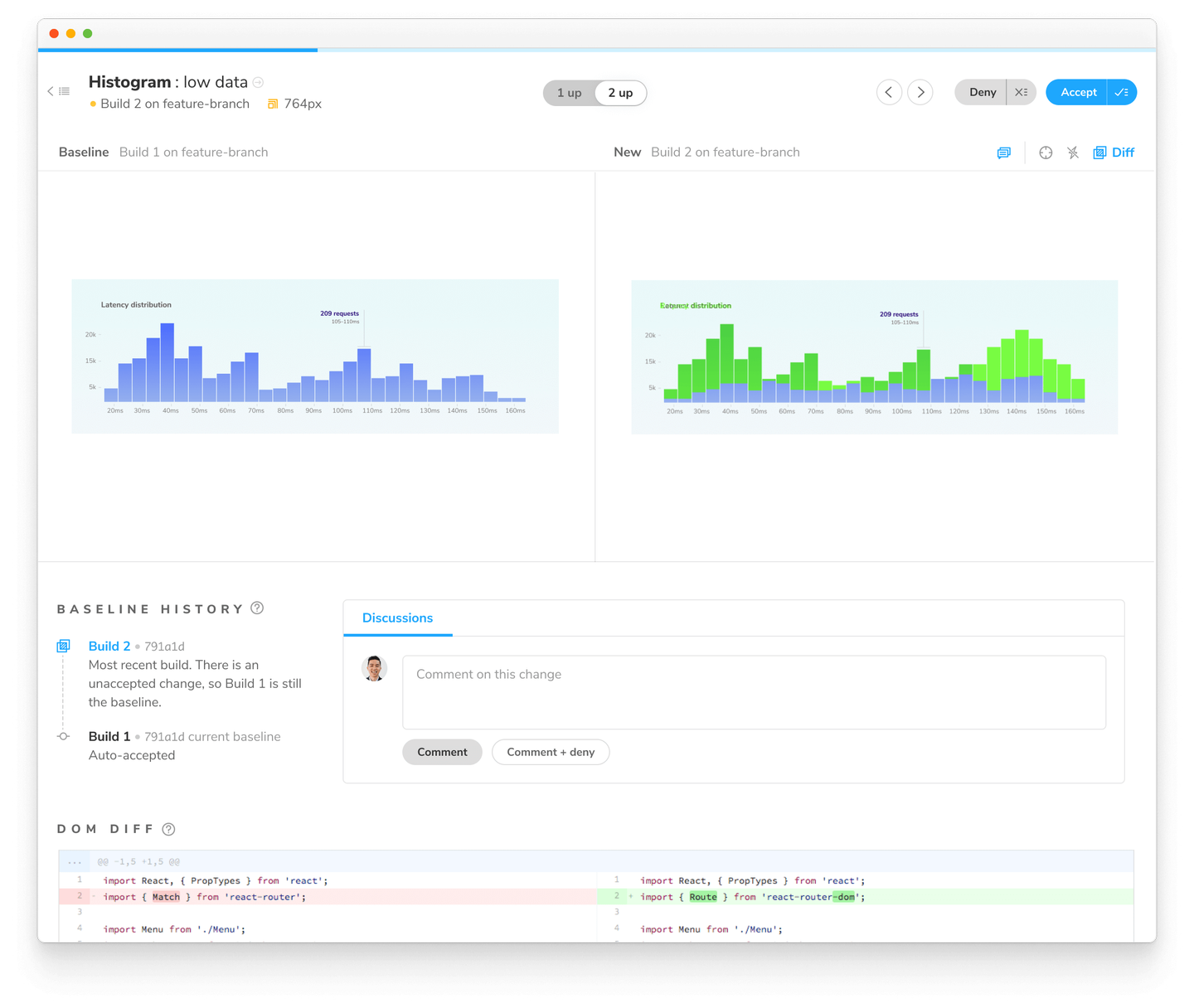Switch to 1 up view

click(x=569, y=93)
